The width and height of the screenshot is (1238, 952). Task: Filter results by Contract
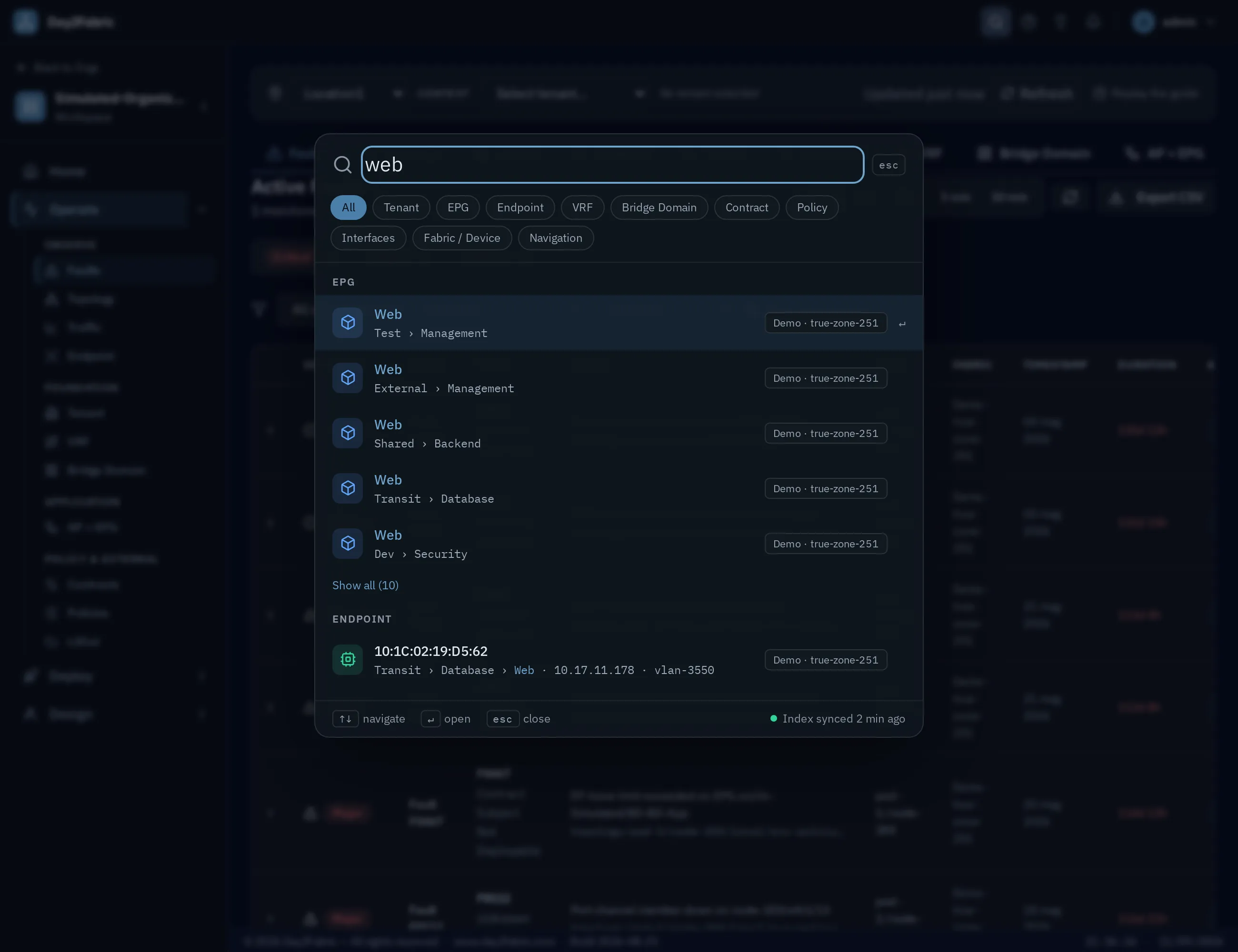pyautogui.click(x=747, y=208)
